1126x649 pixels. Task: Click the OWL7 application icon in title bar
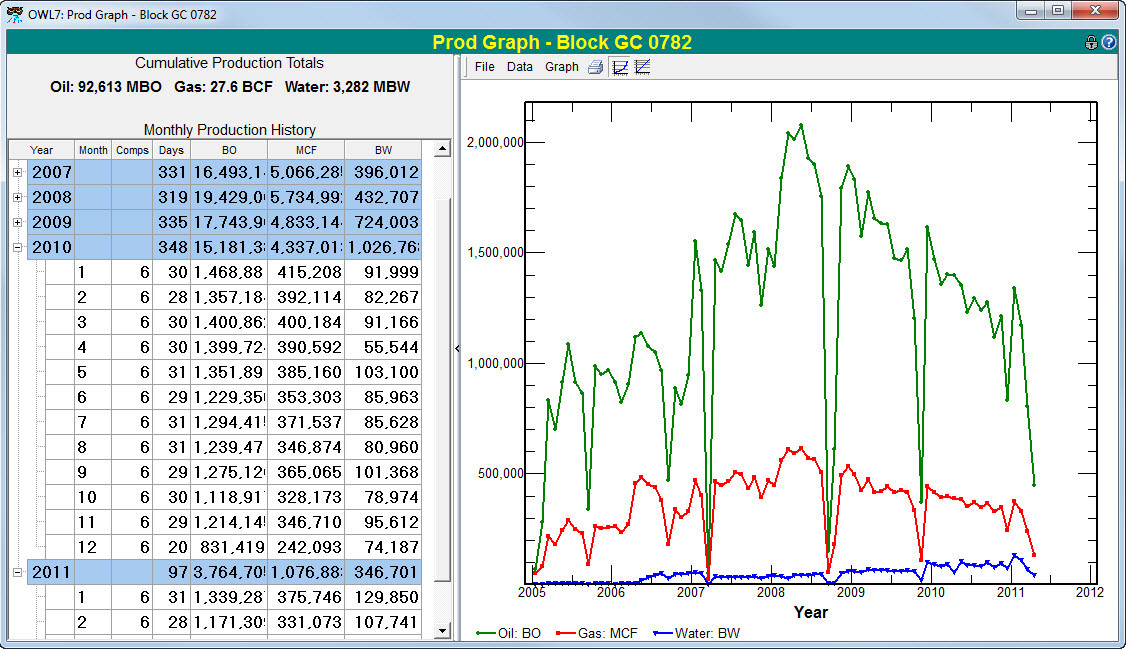14,14
